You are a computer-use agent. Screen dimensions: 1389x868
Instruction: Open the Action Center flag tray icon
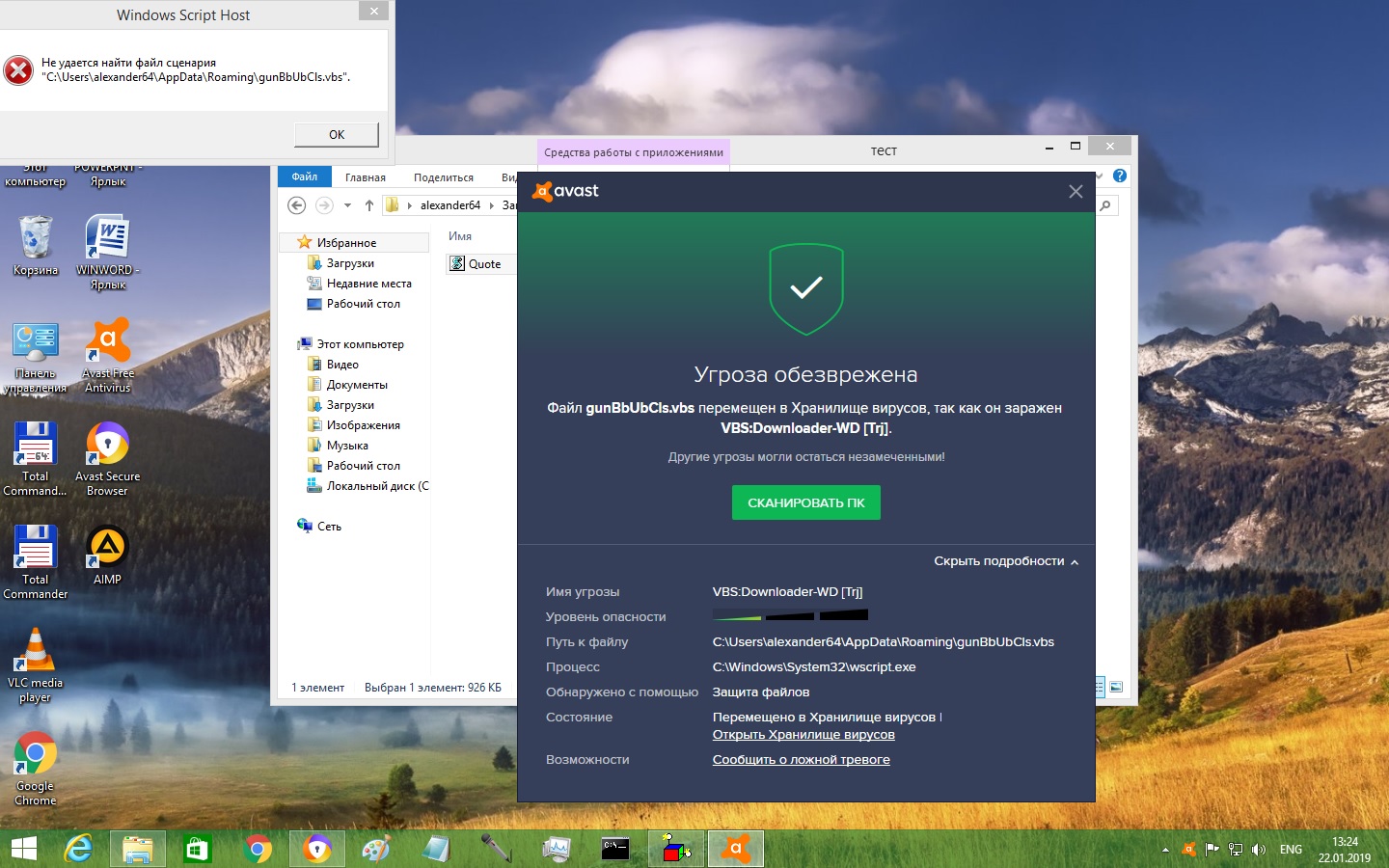(1212, 850)
